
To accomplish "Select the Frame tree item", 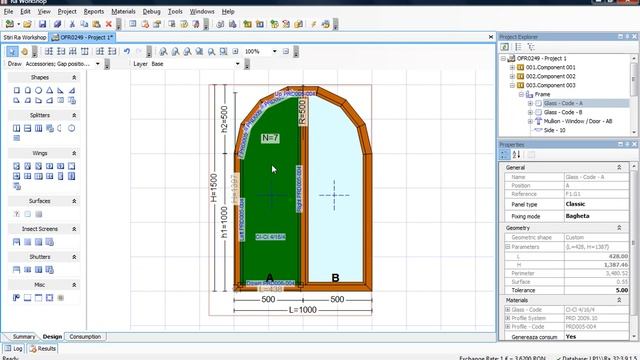I will click(x=542, y=94).
